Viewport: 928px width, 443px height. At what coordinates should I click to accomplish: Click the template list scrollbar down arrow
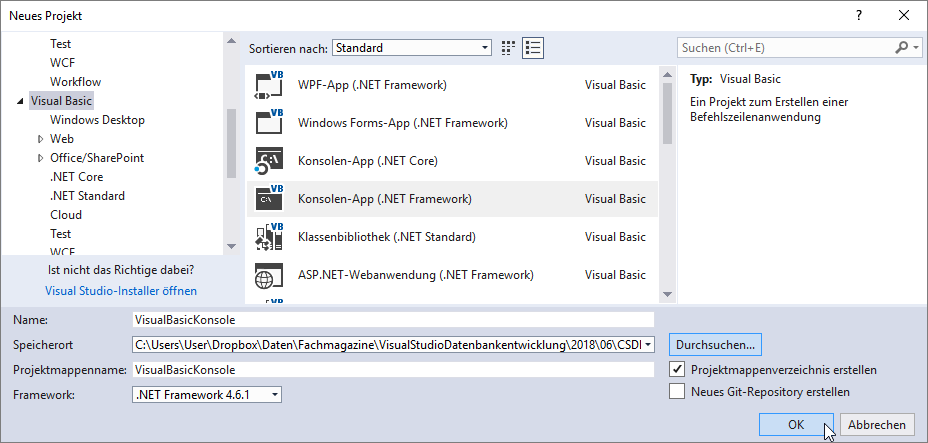(667, 294)
